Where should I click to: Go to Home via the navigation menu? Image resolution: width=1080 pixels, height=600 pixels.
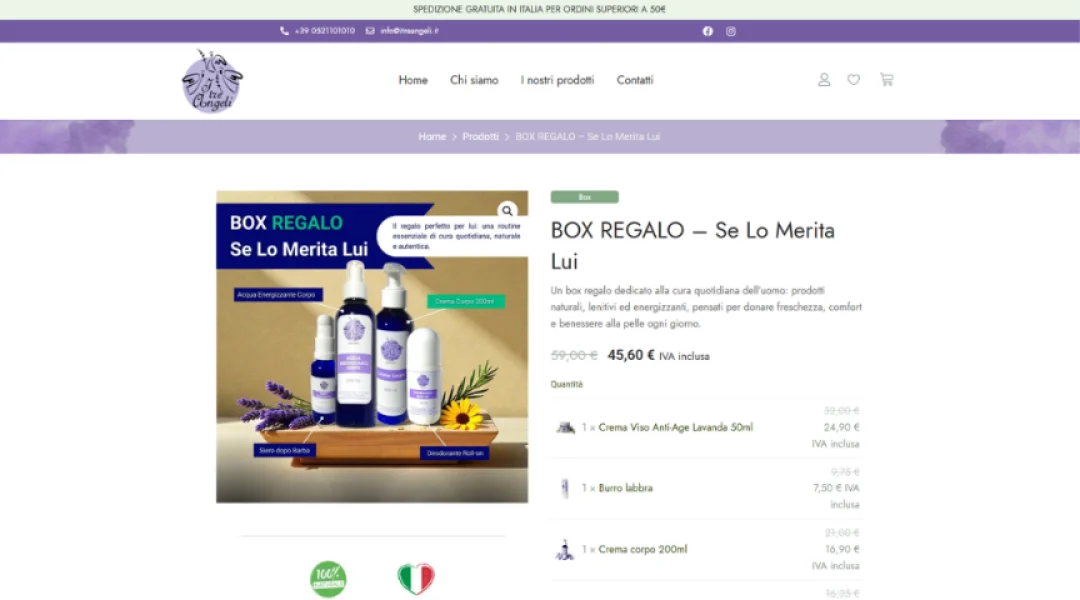[412, 80]
